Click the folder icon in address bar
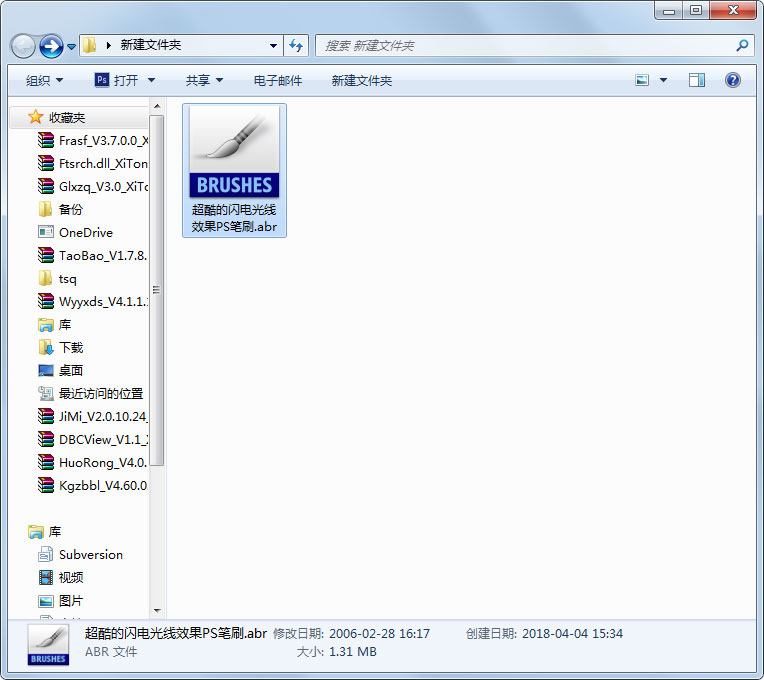The height and width of the screenshot is (680, 764). coord(90,45)
